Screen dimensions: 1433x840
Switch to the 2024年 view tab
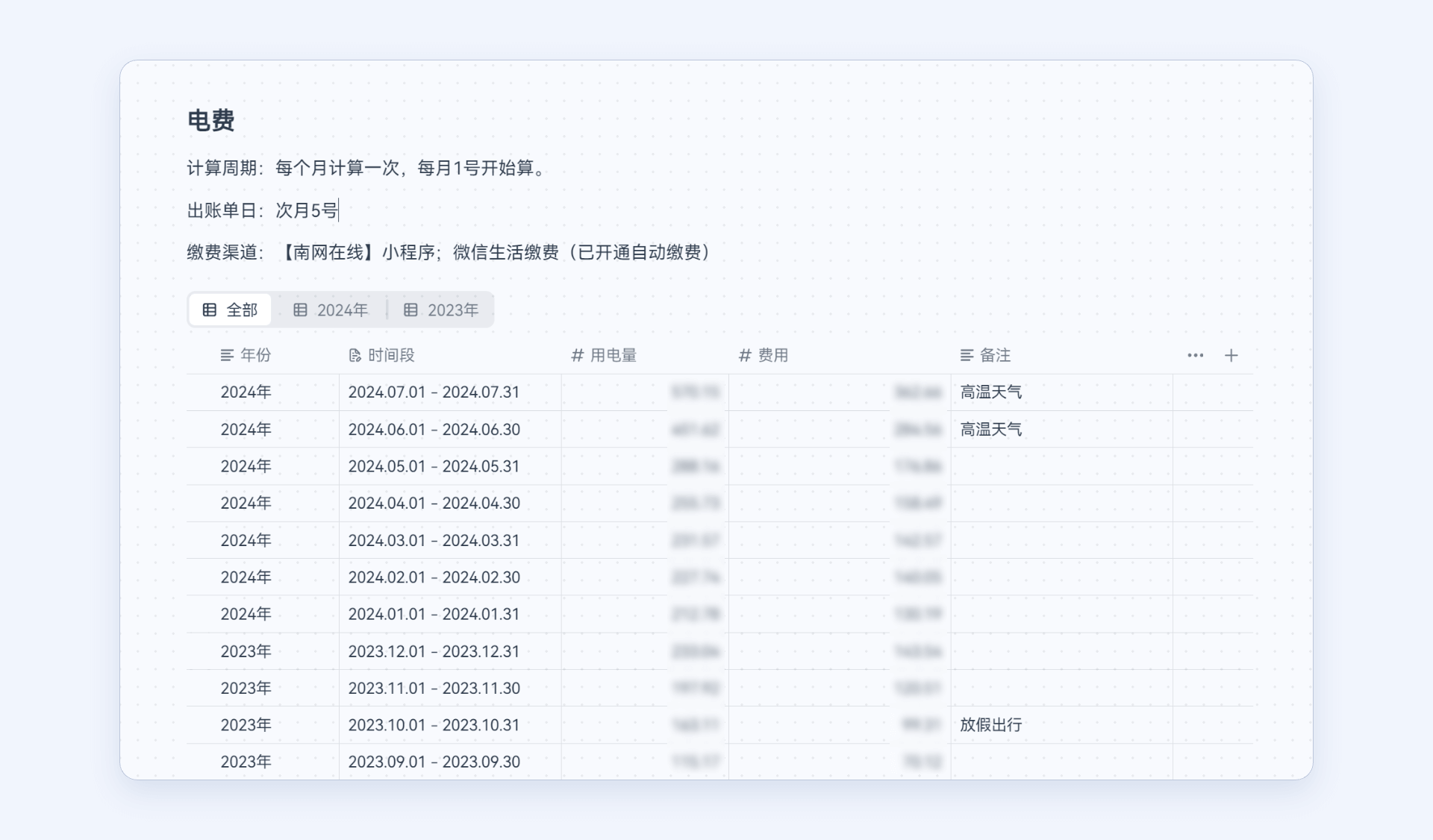330,310
